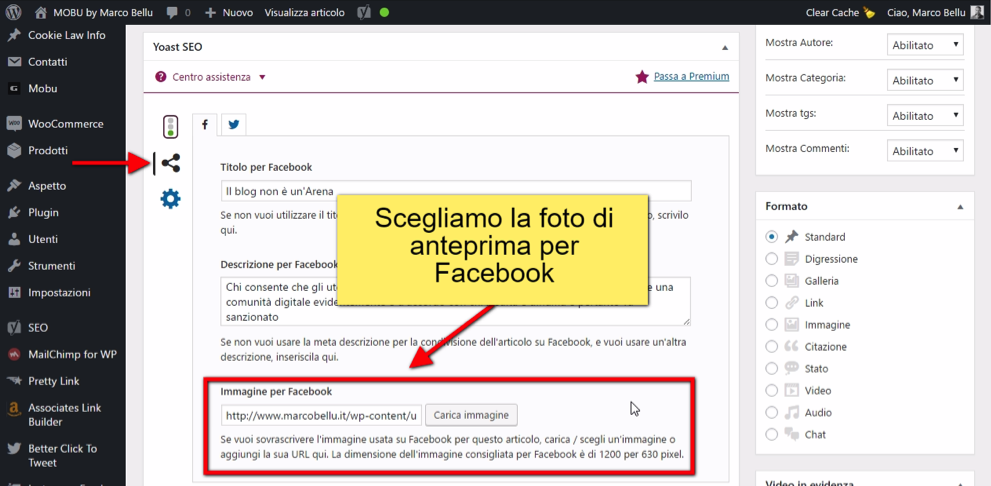The image size is (991, 486).
Task: Click Visualizza articolo in the admin bar
Action: point(305,12)
